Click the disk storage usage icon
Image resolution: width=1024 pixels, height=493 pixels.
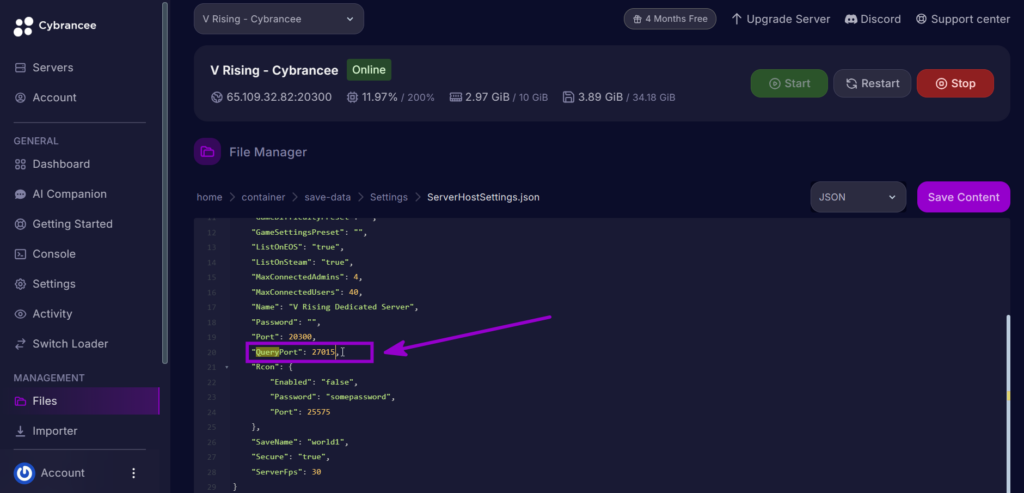click(568, 97)
